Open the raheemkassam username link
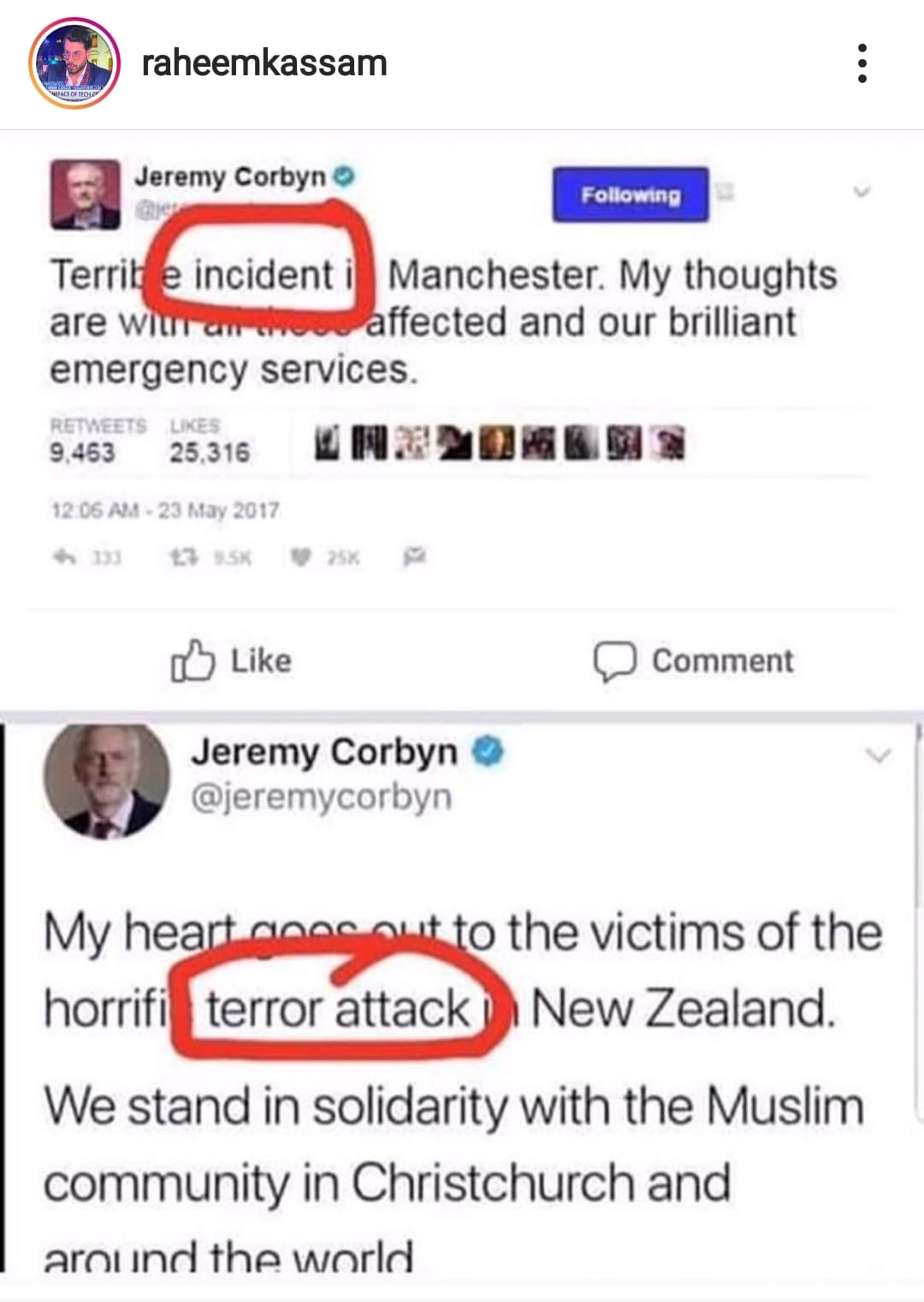 264,63
